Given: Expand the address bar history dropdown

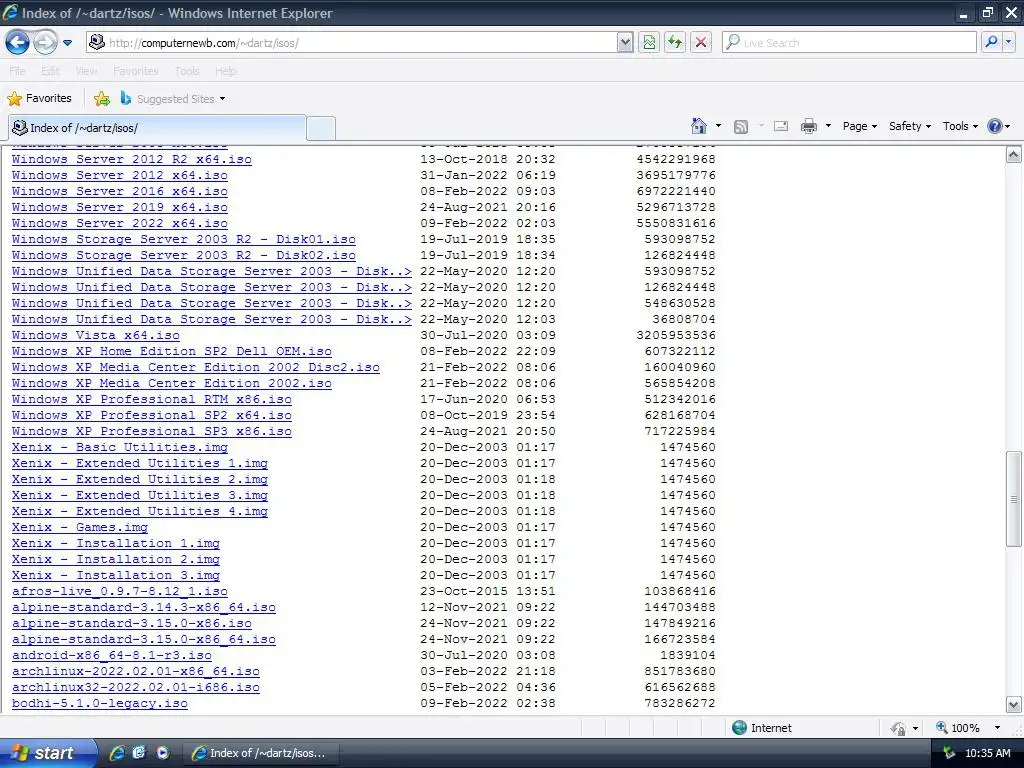Looking at the screenshot, I should tap(625, 42).
